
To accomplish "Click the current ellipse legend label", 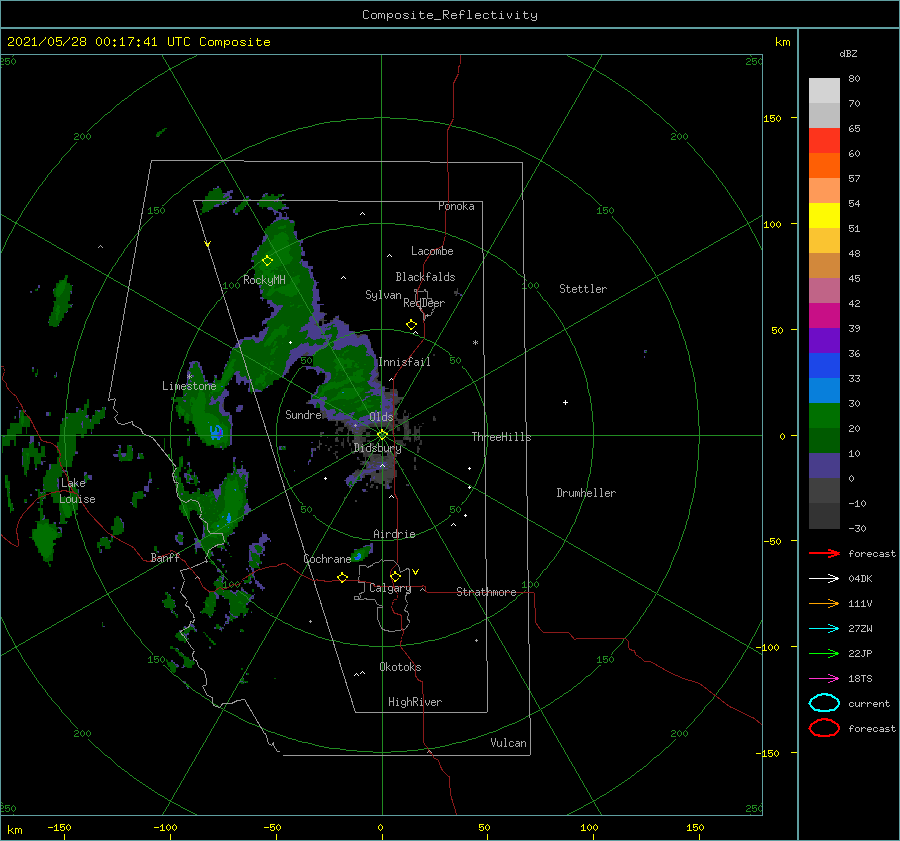I will click(868, 703).
